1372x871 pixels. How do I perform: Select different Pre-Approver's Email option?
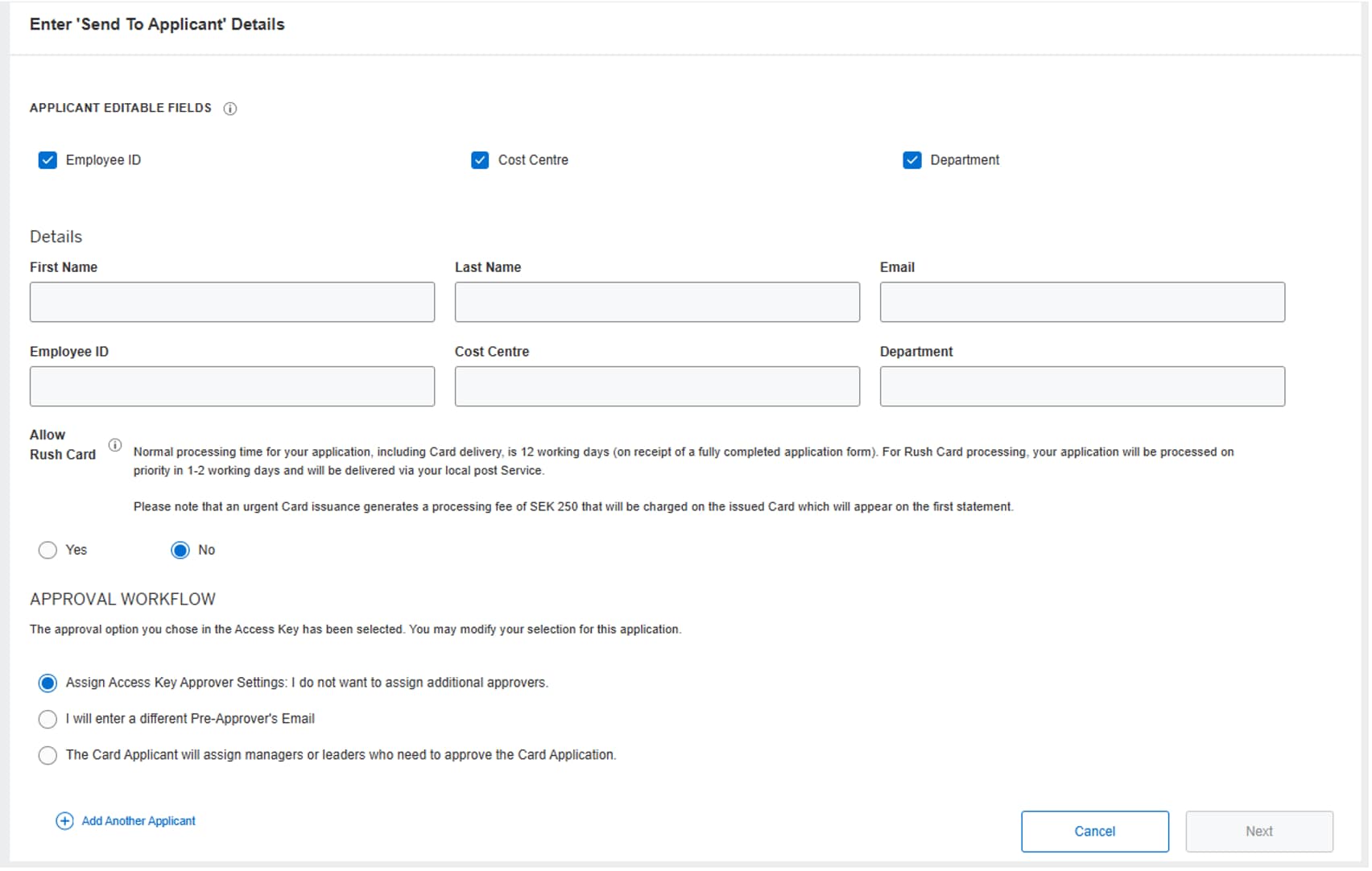tap(48, 719)
